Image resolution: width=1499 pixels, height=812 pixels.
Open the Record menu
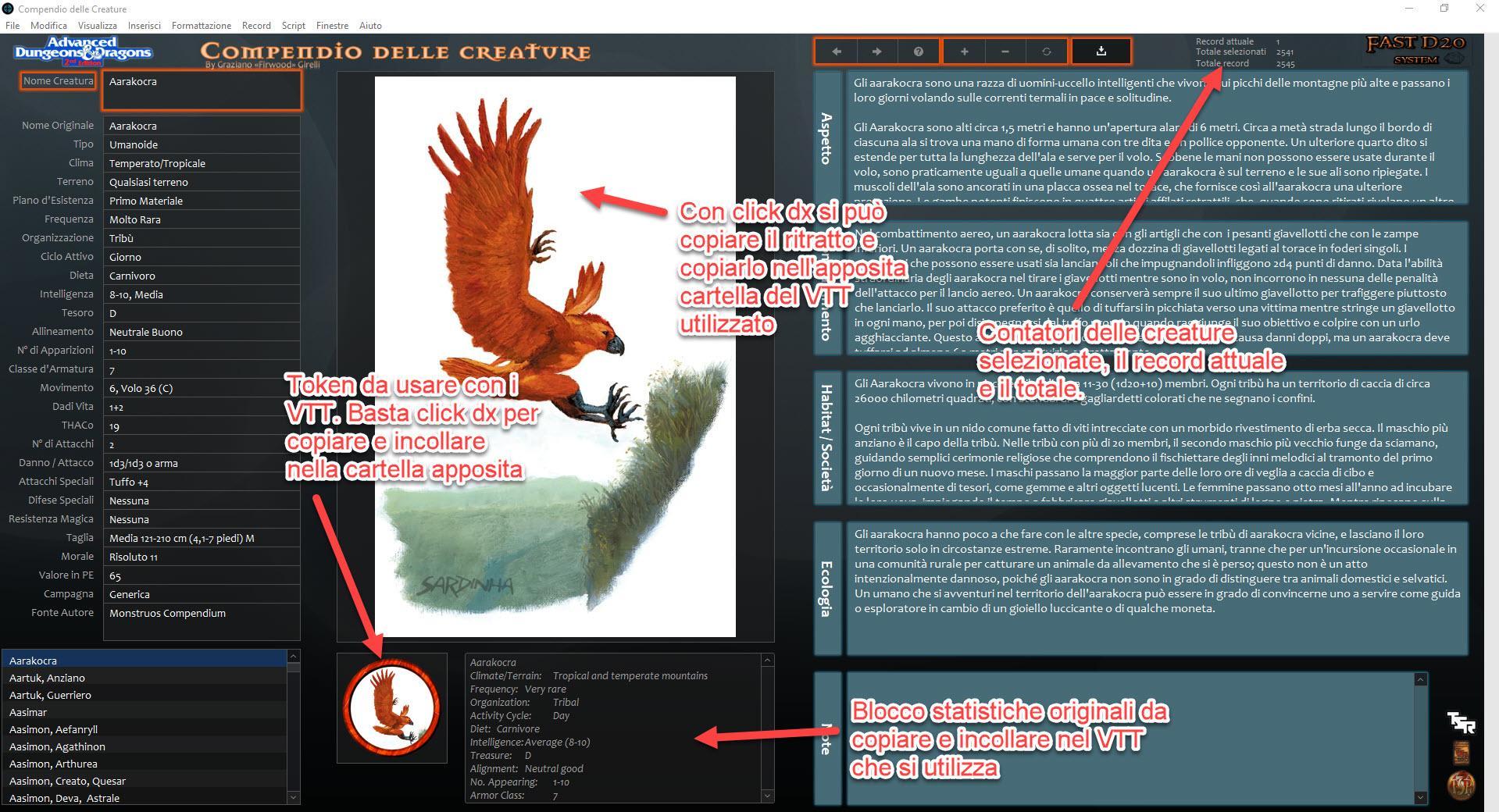[x=256, y=26]
